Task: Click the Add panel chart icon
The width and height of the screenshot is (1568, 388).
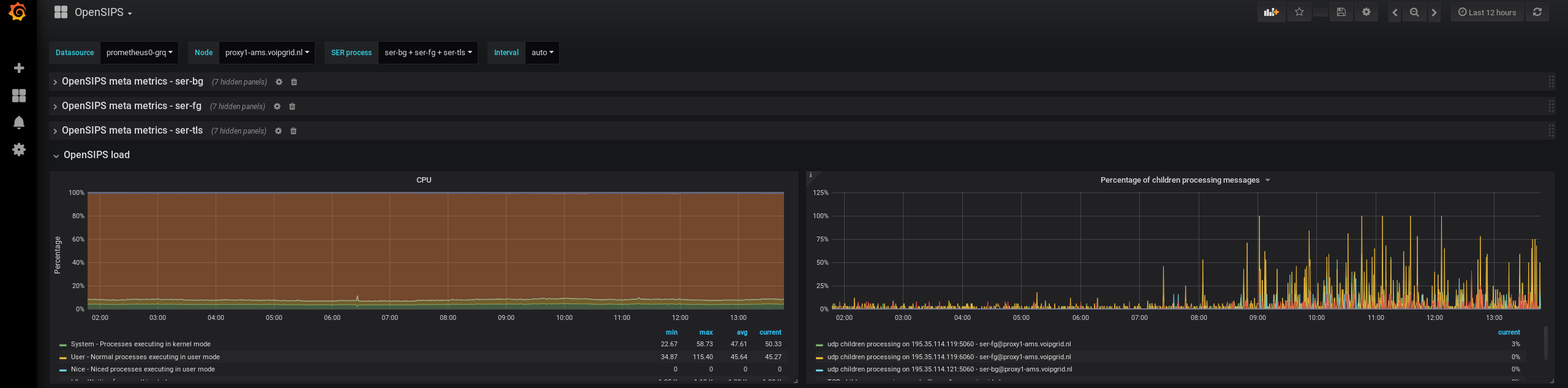Action: click(x=1271, y=12)
